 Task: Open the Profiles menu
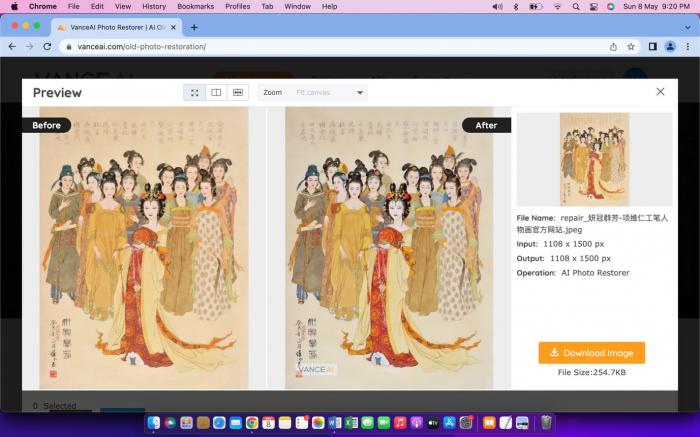[x=238, y=6]
